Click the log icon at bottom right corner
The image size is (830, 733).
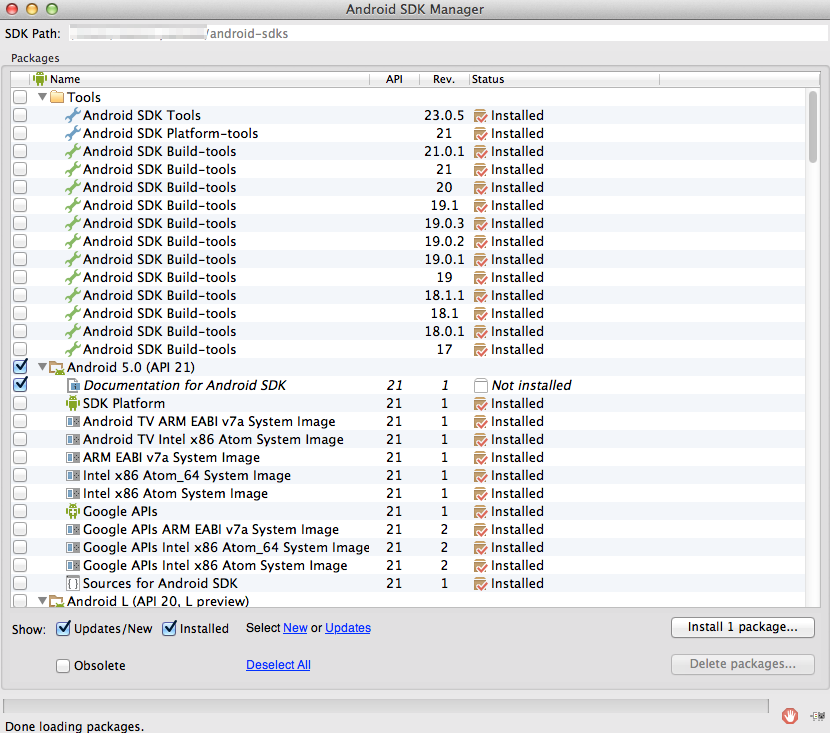[818, 716]
